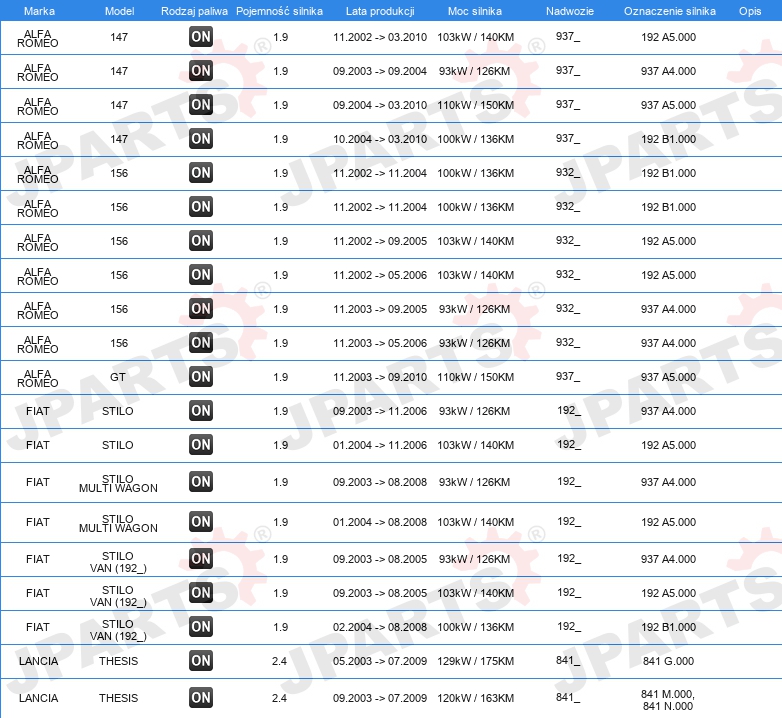This screenshot has width=782, height=718.
Task: Select production dates 09.2003 -> 08.2008
Action: tap(380, 482)
